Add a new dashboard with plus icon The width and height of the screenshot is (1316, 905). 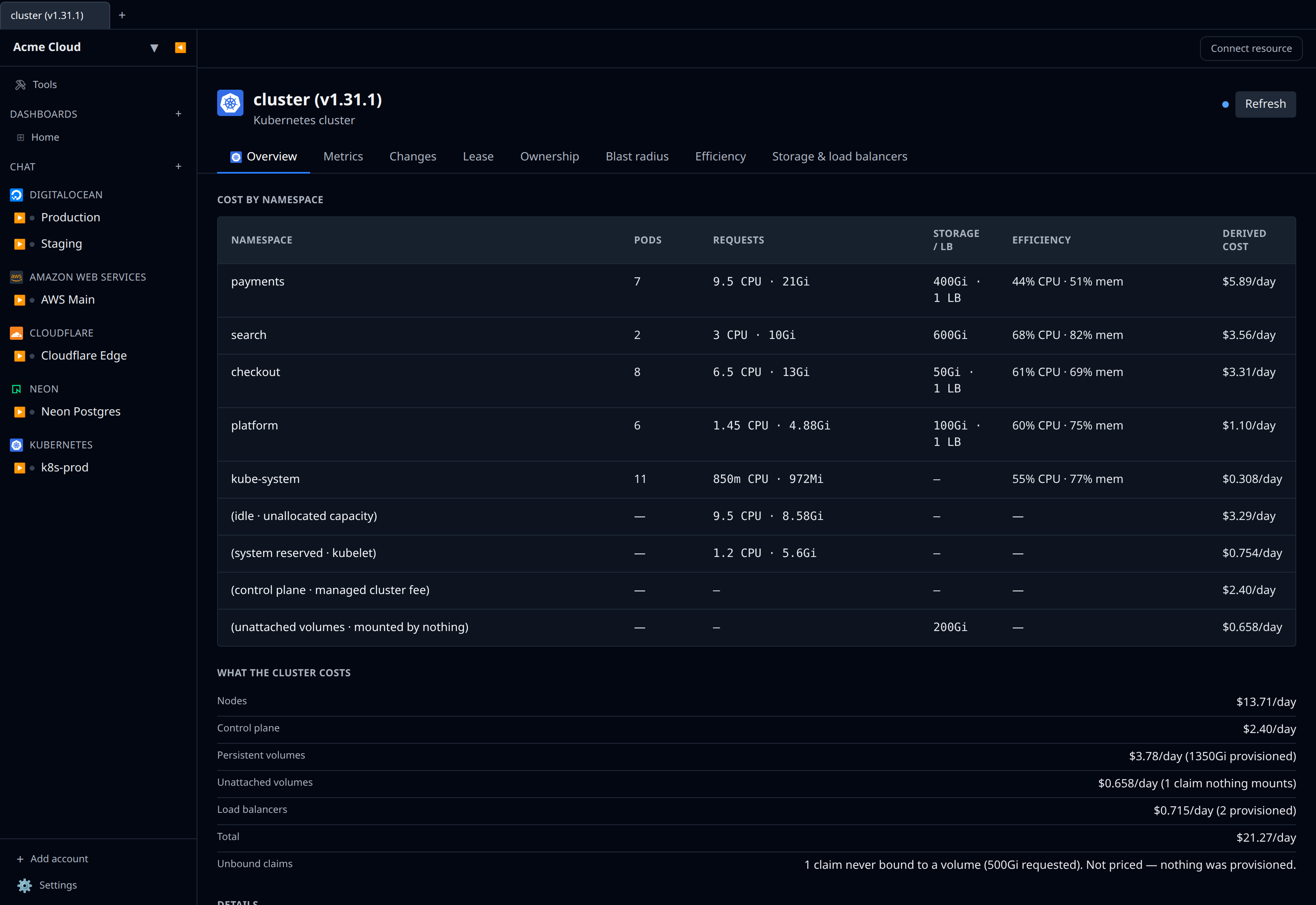coord(178,114)
